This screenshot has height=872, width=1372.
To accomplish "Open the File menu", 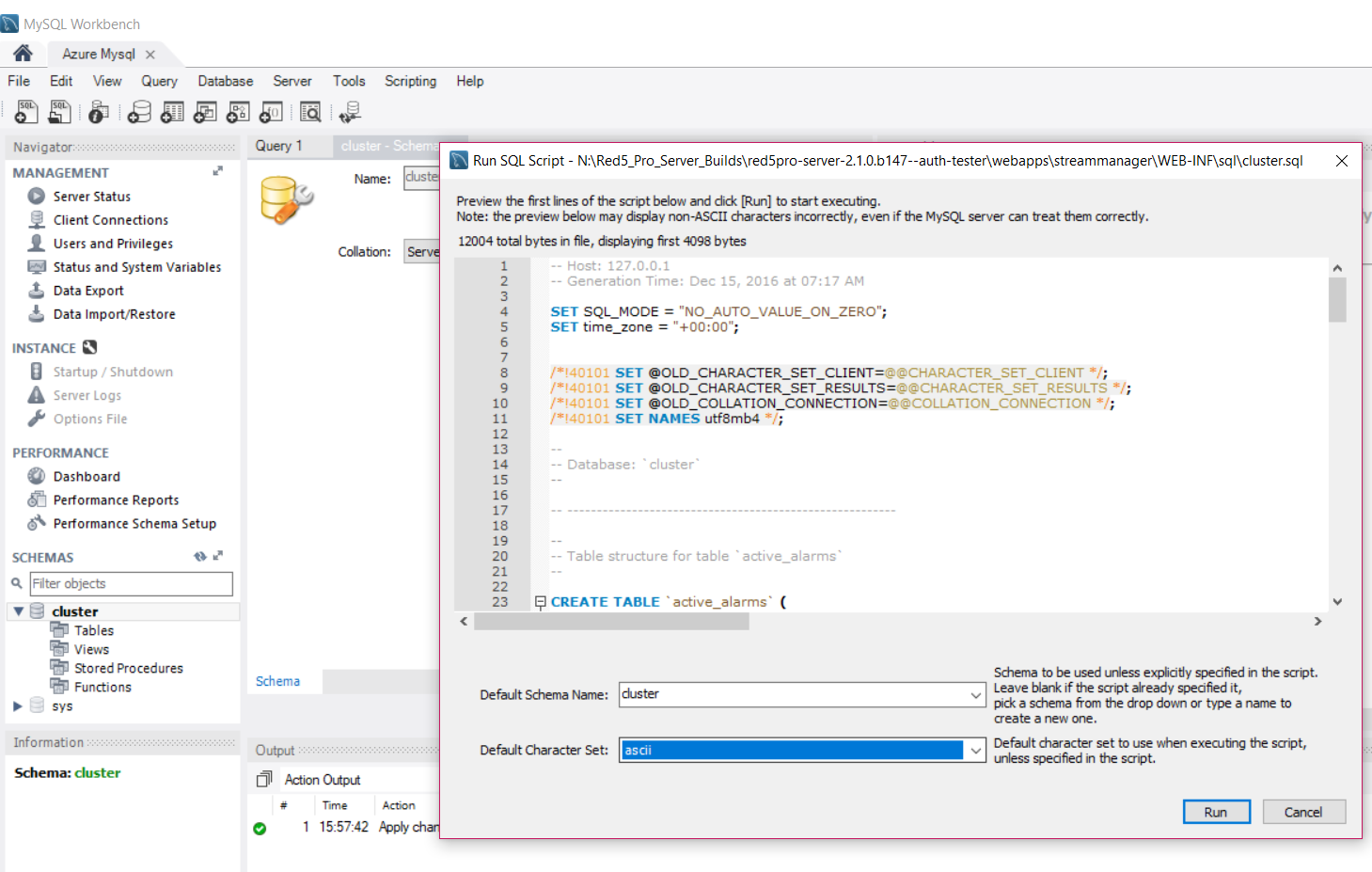I will click(19, 81).
